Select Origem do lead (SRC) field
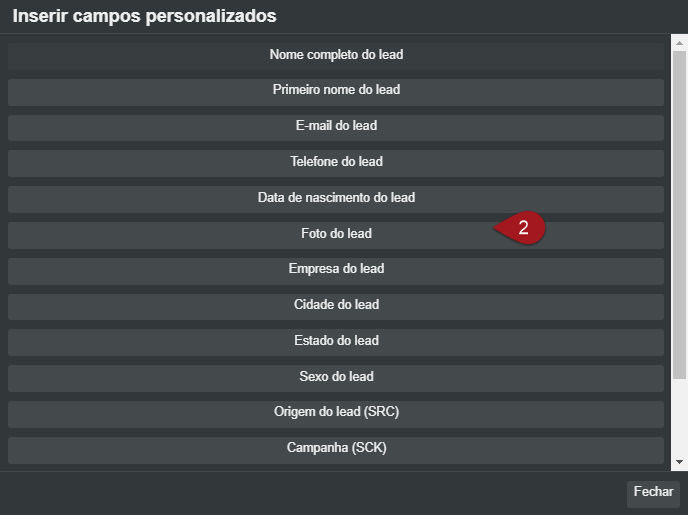The height and width of the screenshot is (515, 688). pyautogui.click(x=336, y=413)
